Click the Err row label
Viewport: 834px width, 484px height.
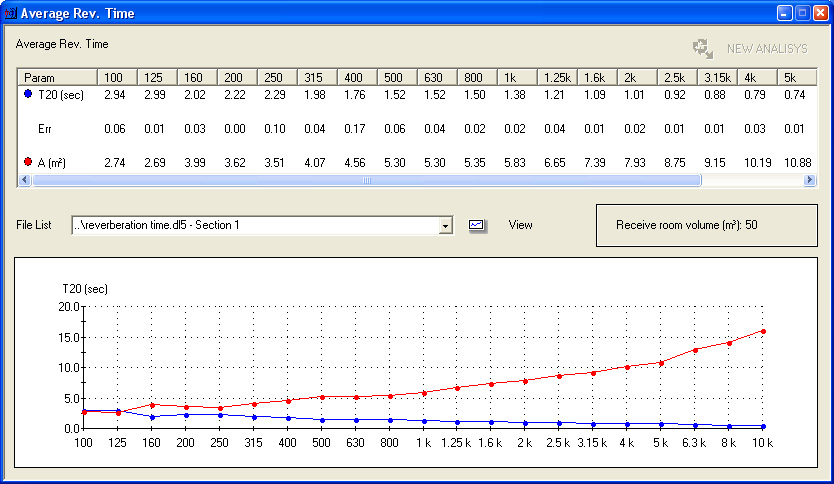pyautogui.click(x=45, y=129)
